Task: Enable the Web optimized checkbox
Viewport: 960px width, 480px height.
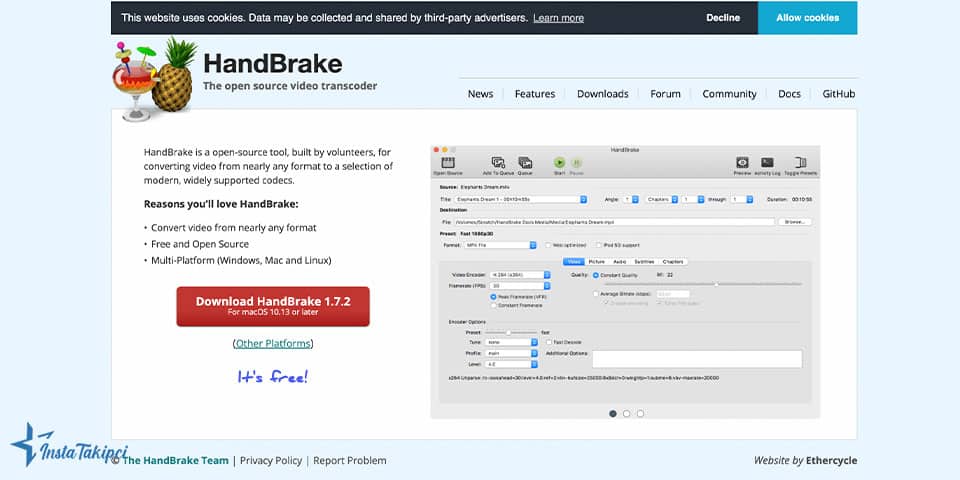Action: 549,245
